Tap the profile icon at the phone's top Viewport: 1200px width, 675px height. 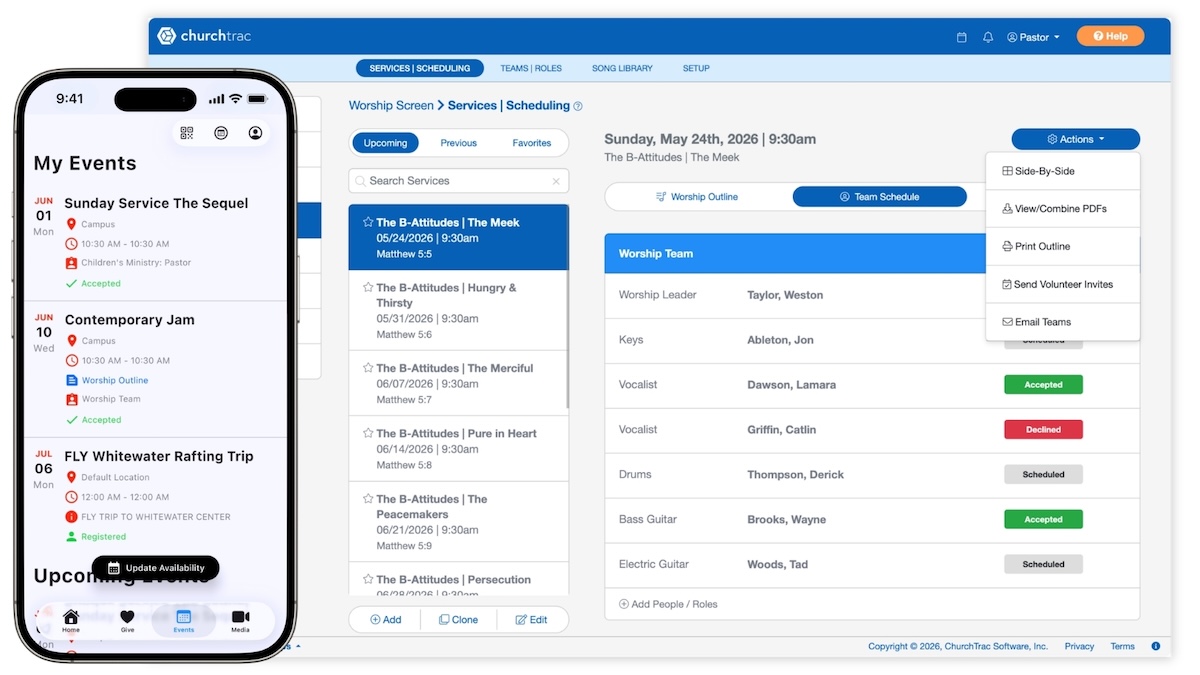pos(255,133)
